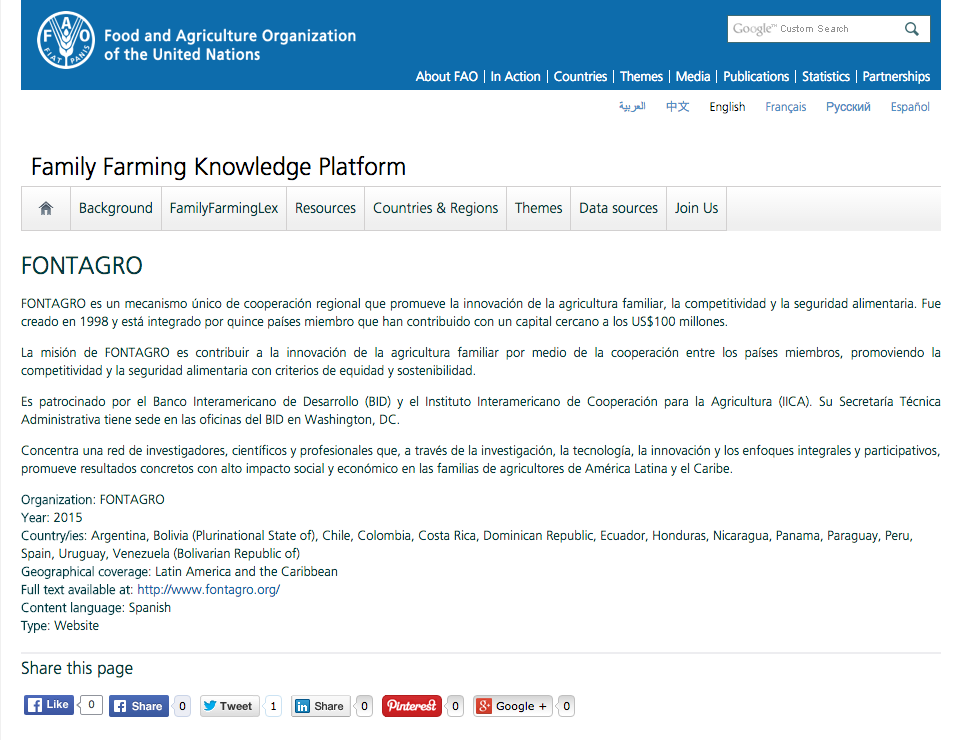Click the FAO logo emblem
The image size is (961, 740).
[66, 40]
